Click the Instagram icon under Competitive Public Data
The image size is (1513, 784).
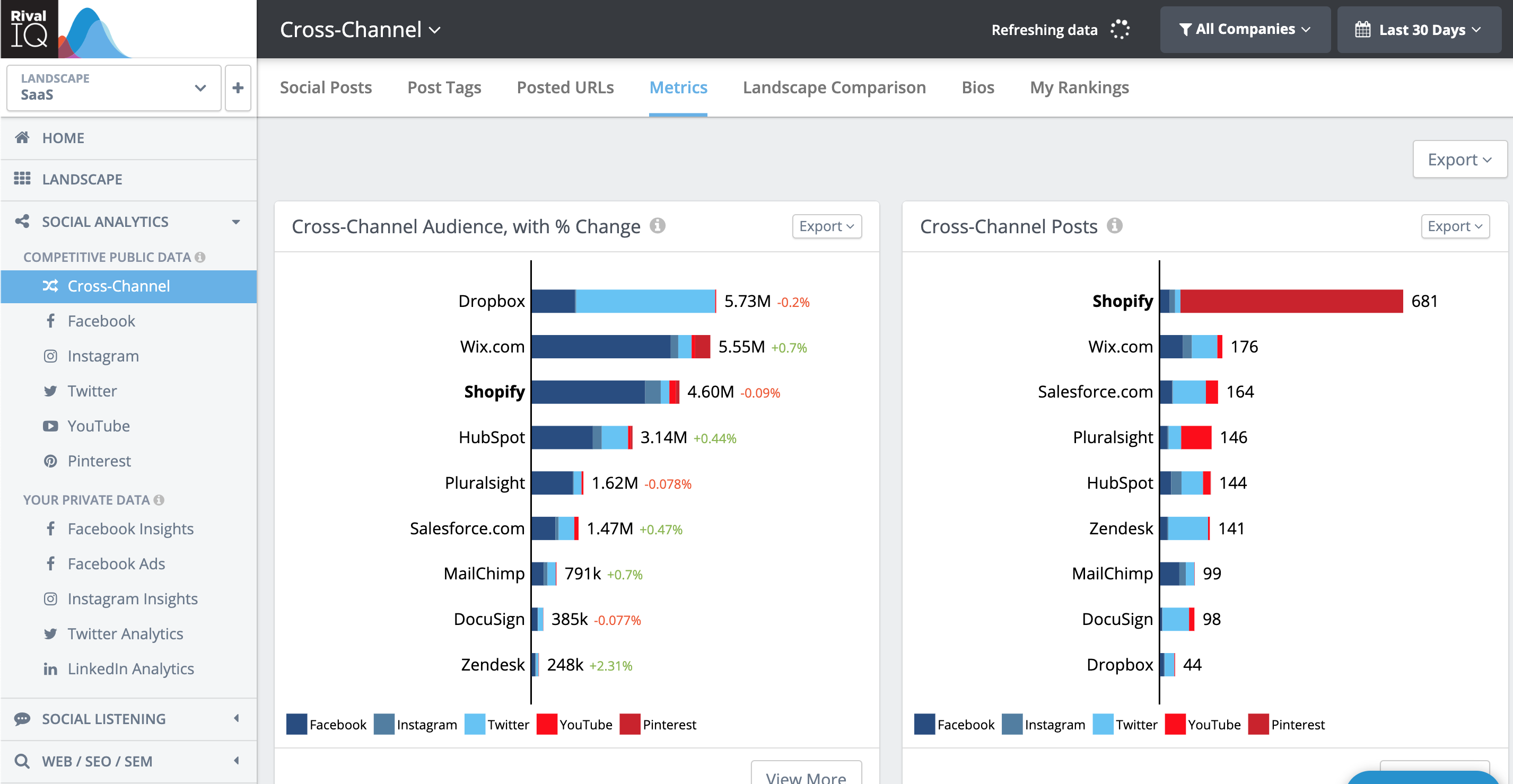[50, 356]
